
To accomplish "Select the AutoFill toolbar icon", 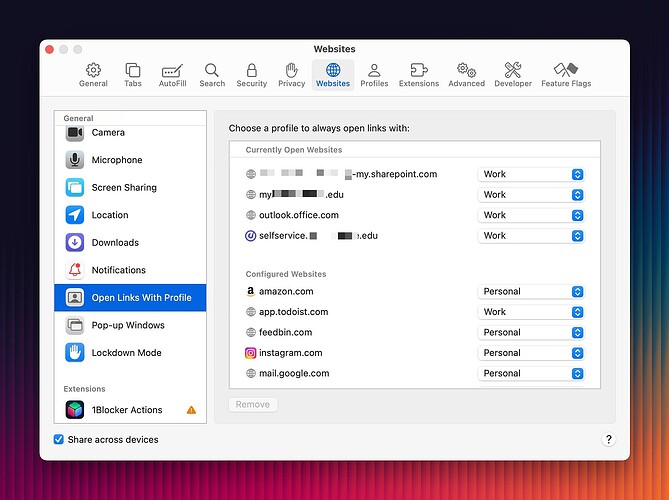I will tap(172, 70).
